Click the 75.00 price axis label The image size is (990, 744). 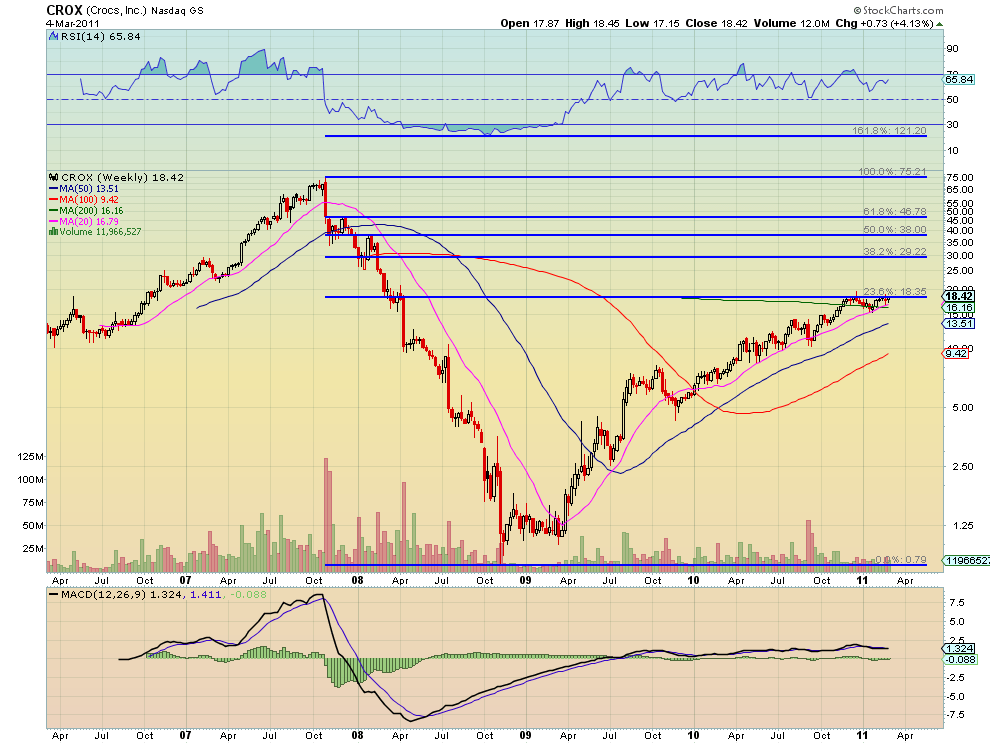pyautogui.click(x=960, y=178)
